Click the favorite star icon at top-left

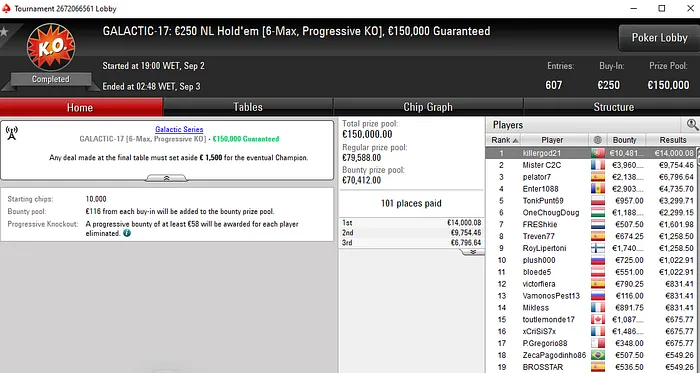(4, 31)
